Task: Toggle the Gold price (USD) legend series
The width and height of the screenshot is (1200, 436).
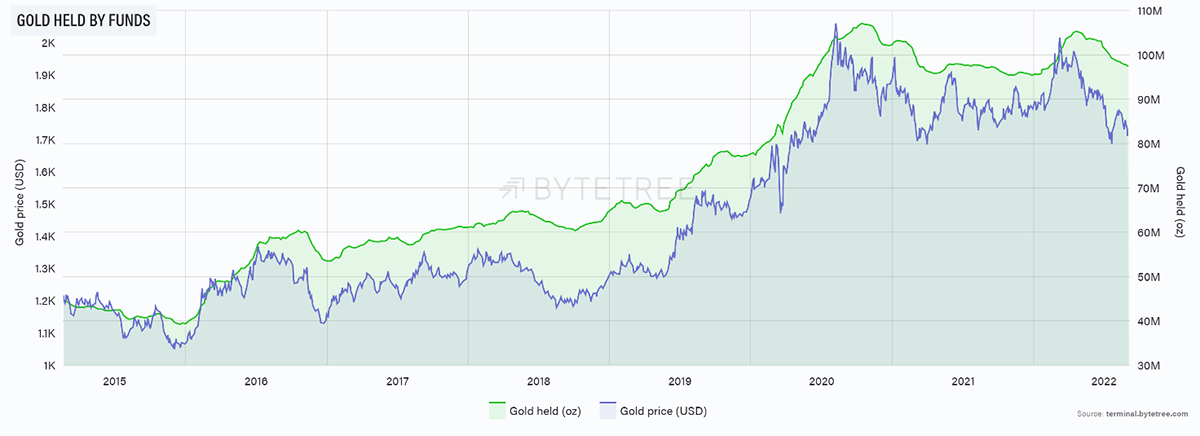Action: tap(664, 410)
